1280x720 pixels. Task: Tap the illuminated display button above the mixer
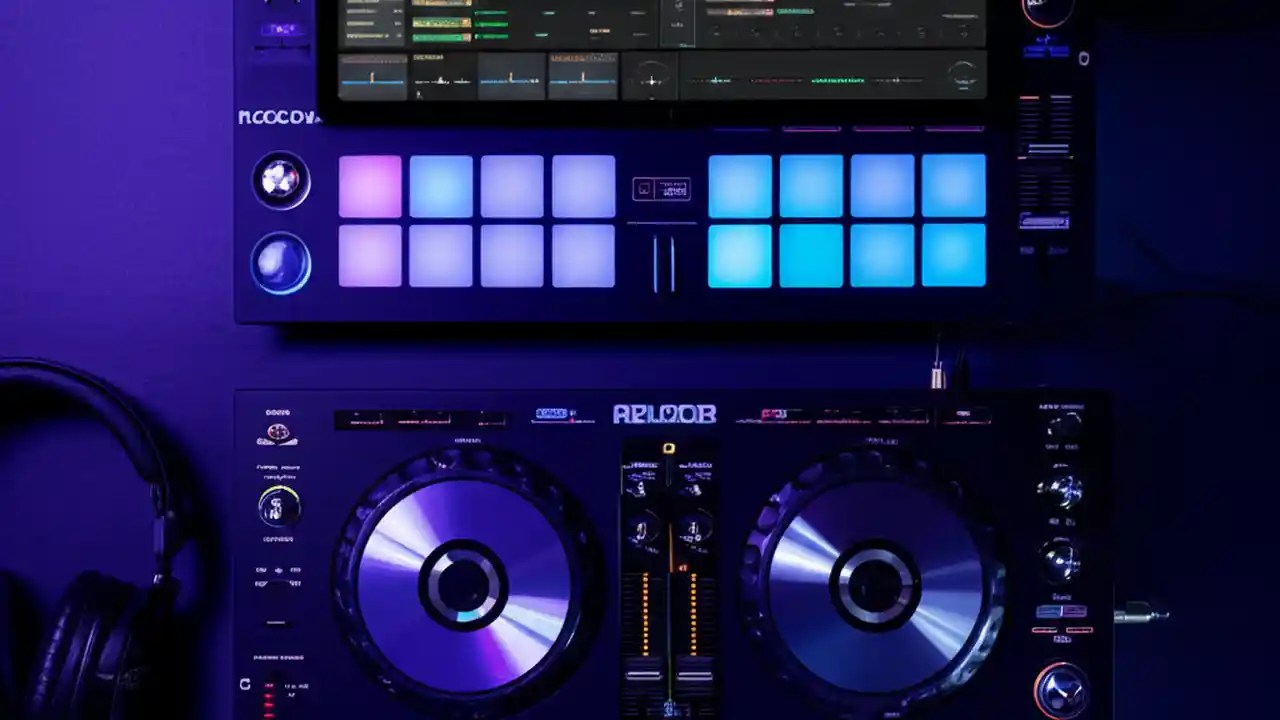668,448
